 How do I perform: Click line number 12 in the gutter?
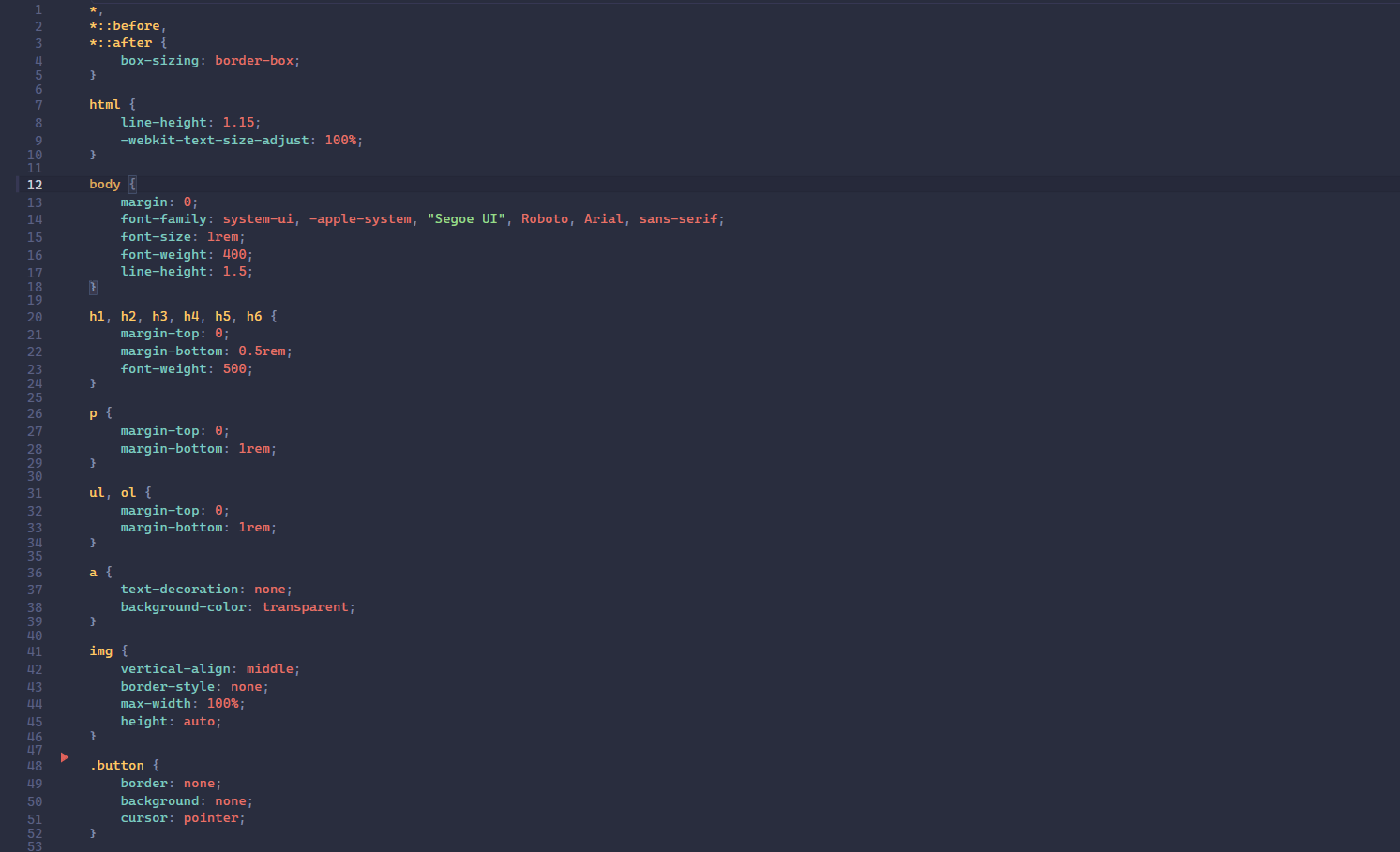[35, 185]
